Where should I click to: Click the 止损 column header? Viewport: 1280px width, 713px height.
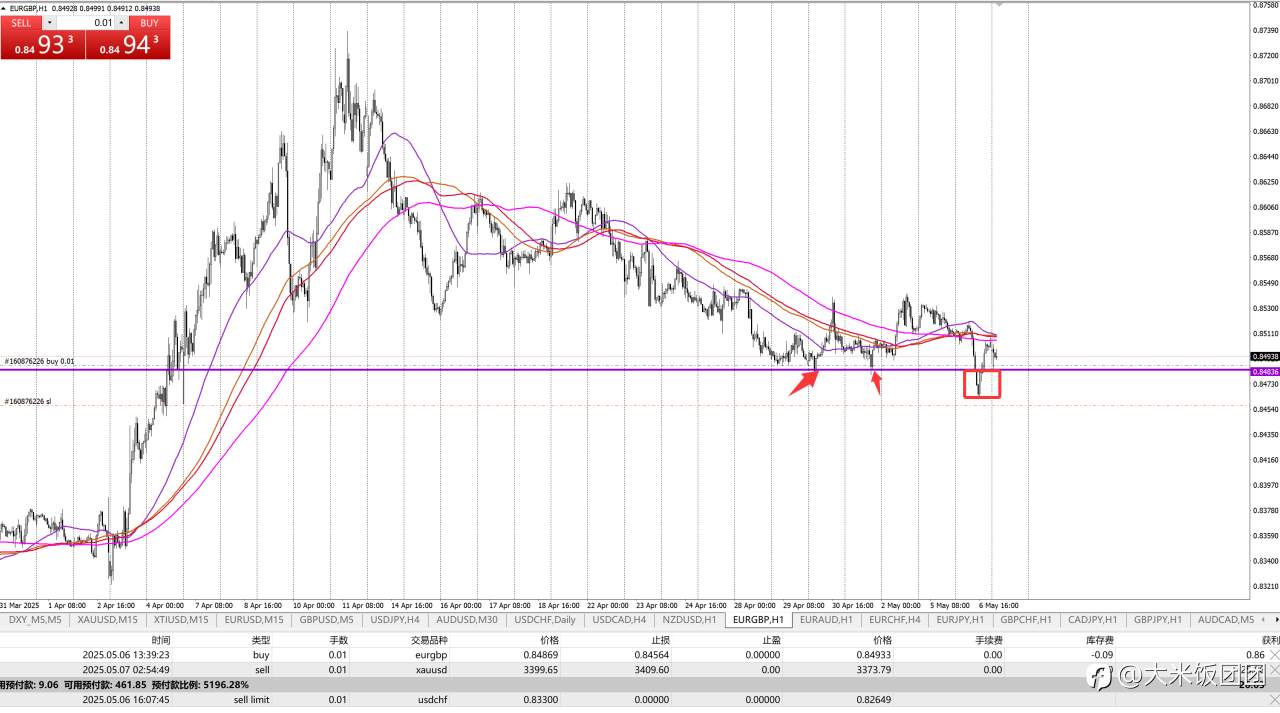(662, 640)
